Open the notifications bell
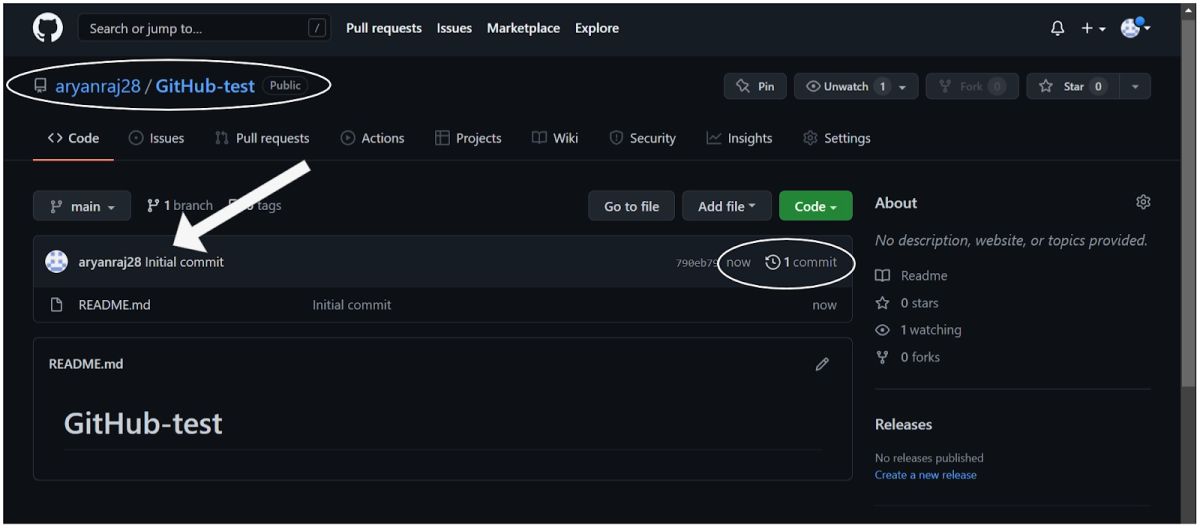The width and height of the screenshot is (1200, 528). tap(1058, 29)
